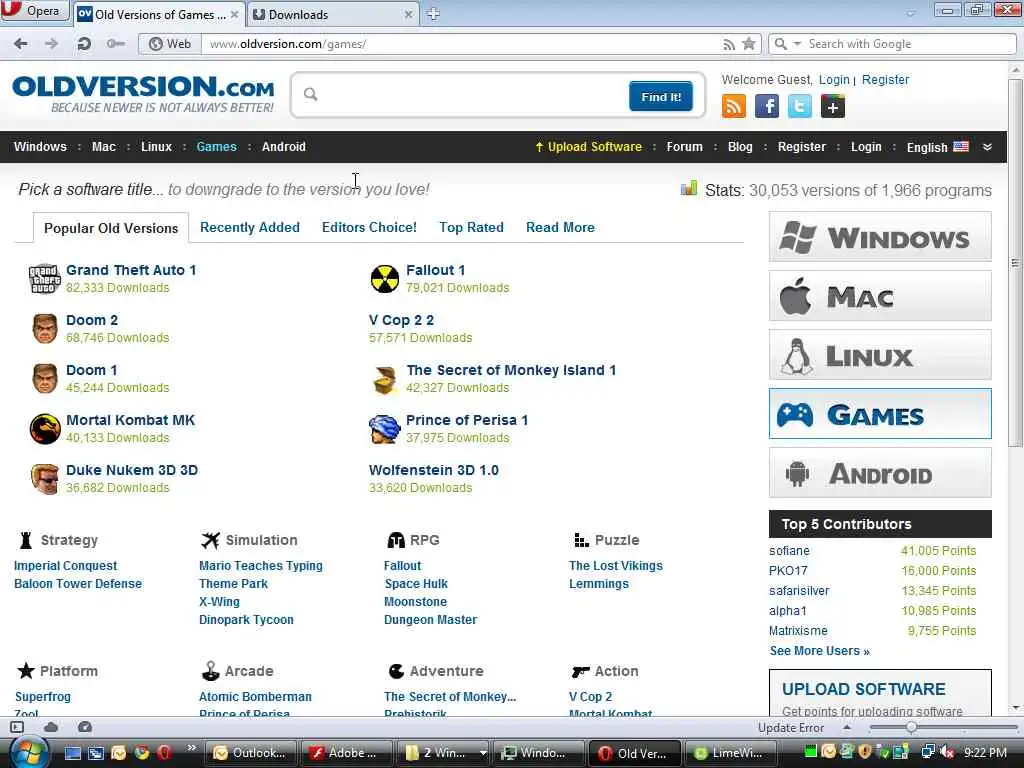Image resolution: width=1024 pixels, height=768 pixels.
Task: Click the RSS feed icon in the address bar
Action: 729,44
